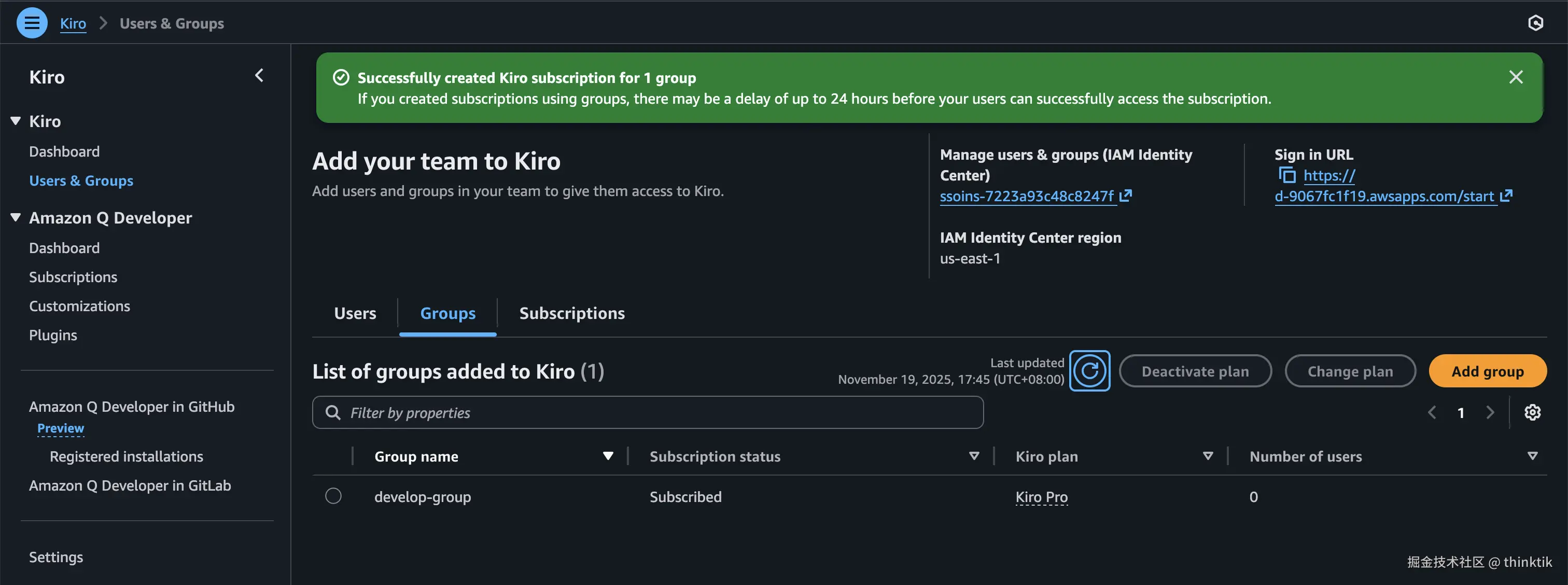Collapse the Amazon Q Developer section
Image resolution: width=1568 pixels, height=585 pixels.
16,217
